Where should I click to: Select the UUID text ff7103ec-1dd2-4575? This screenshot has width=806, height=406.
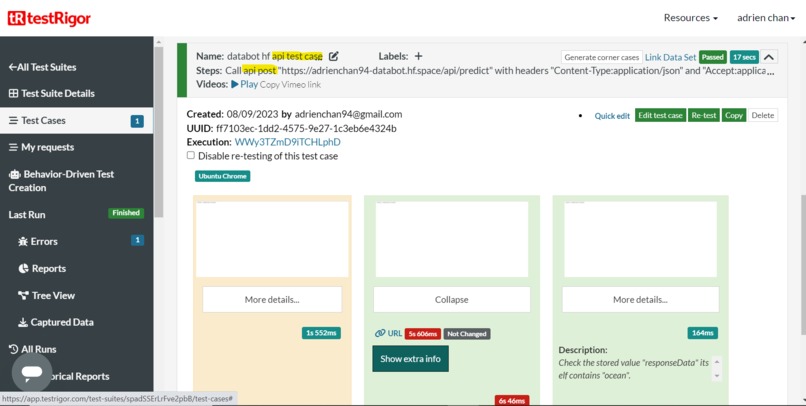pyautogui.click(x=267, y=128)
